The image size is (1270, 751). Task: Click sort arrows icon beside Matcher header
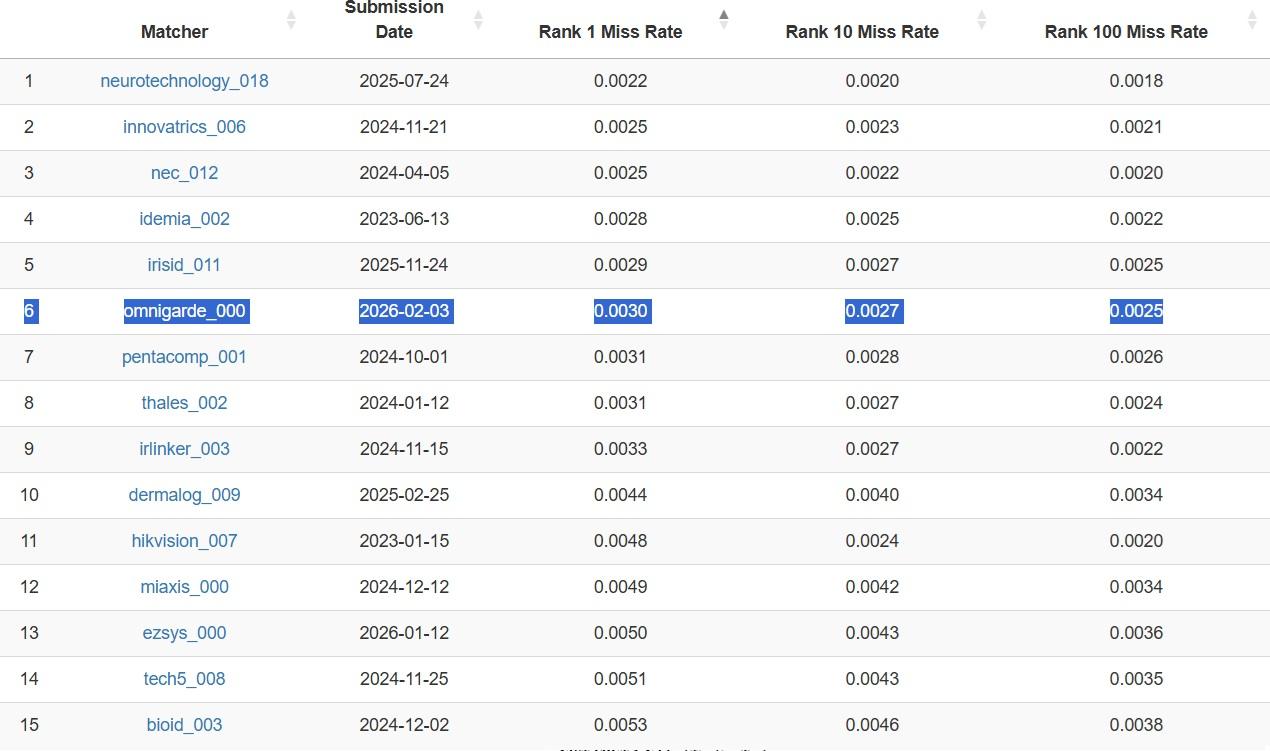[x=291, y=20]
